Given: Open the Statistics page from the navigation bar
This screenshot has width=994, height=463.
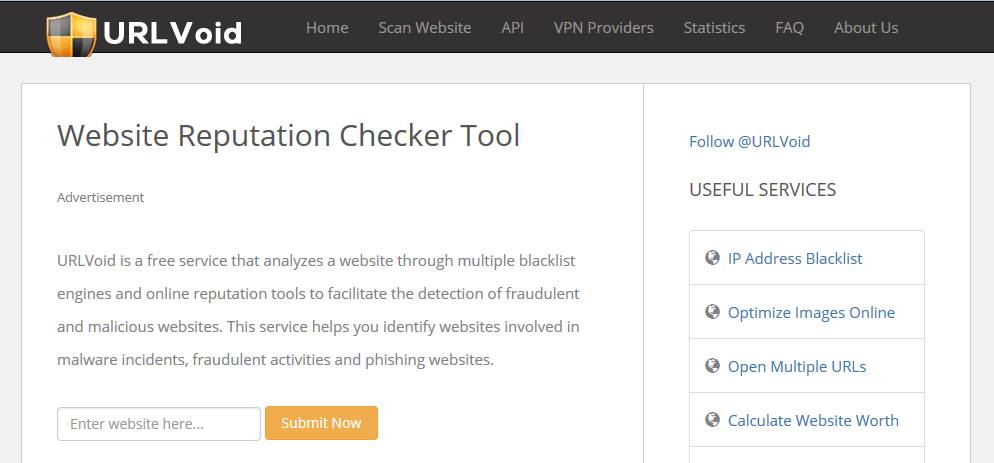Looking at the screenshot, I should tap(714, 28).
